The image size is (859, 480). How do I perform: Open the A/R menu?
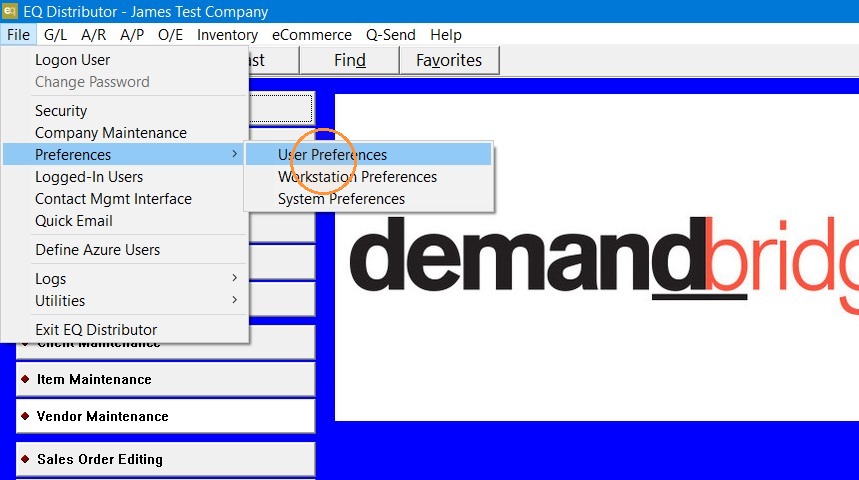93,35
